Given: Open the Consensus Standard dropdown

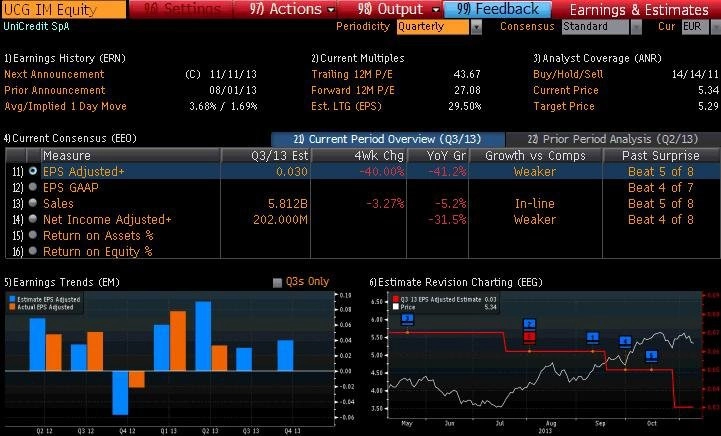Looking at the screenshot, I should coord(595,27).
